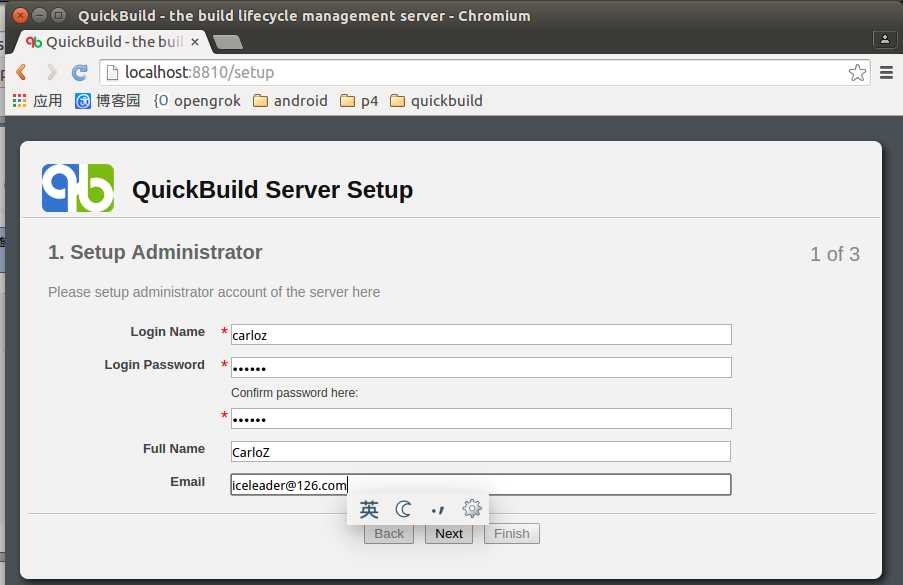Click the "Login Password" label

[x=154, y=364]
